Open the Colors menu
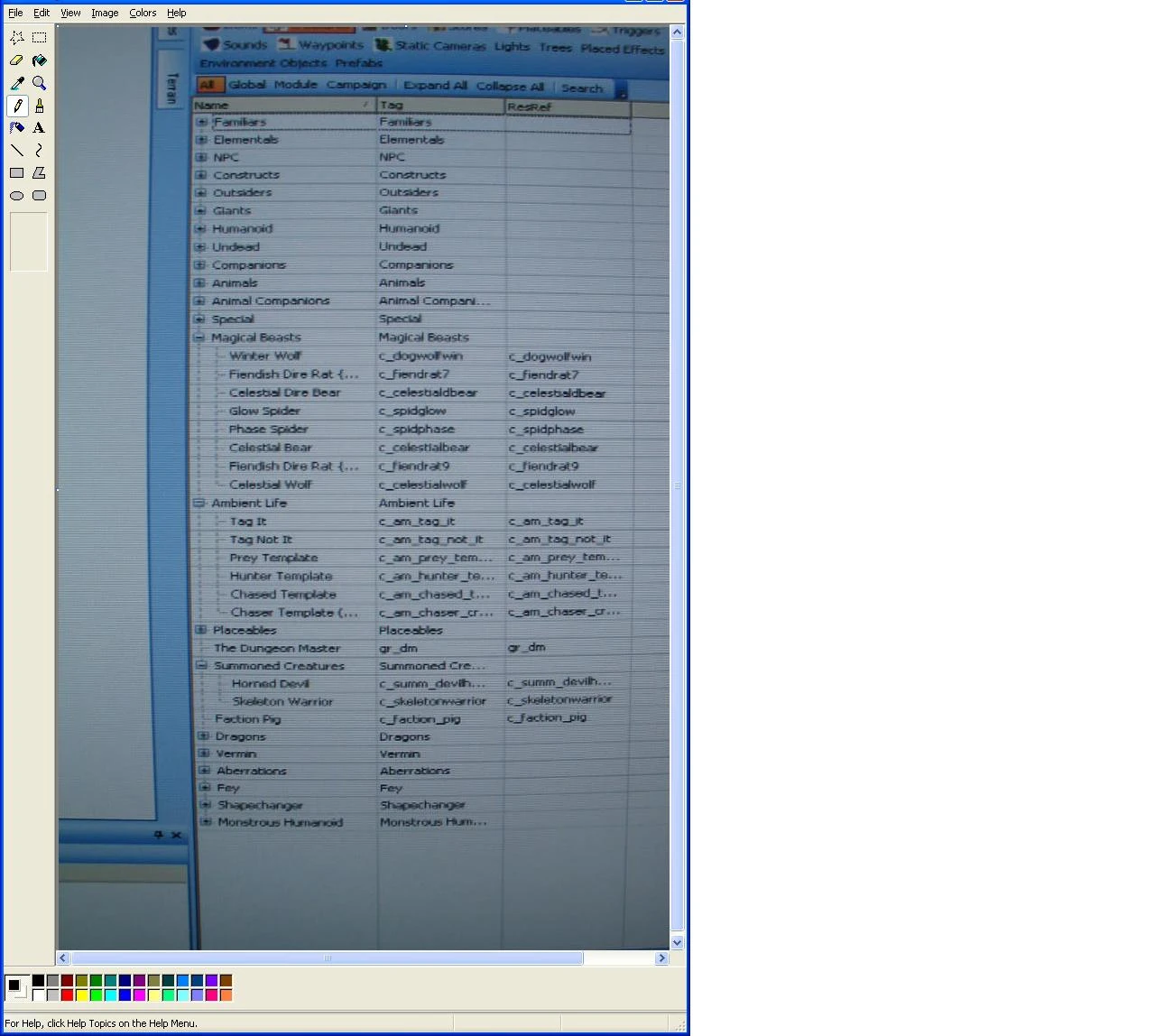 [143, 13]
